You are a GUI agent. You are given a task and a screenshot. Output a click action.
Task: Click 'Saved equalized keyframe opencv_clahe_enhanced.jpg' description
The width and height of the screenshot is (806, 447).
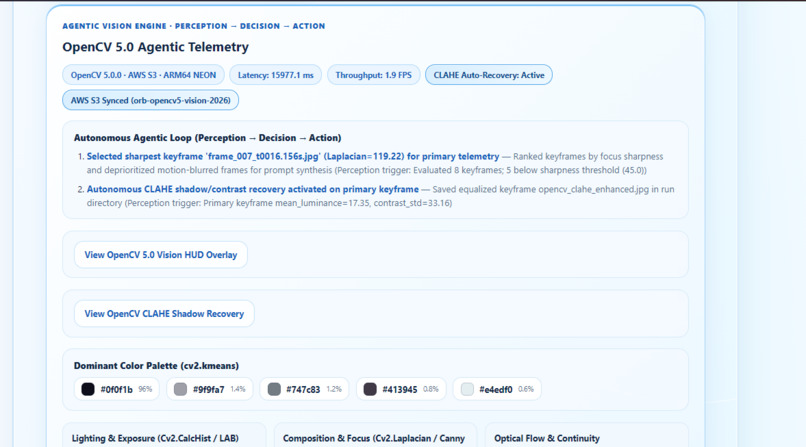380,196
